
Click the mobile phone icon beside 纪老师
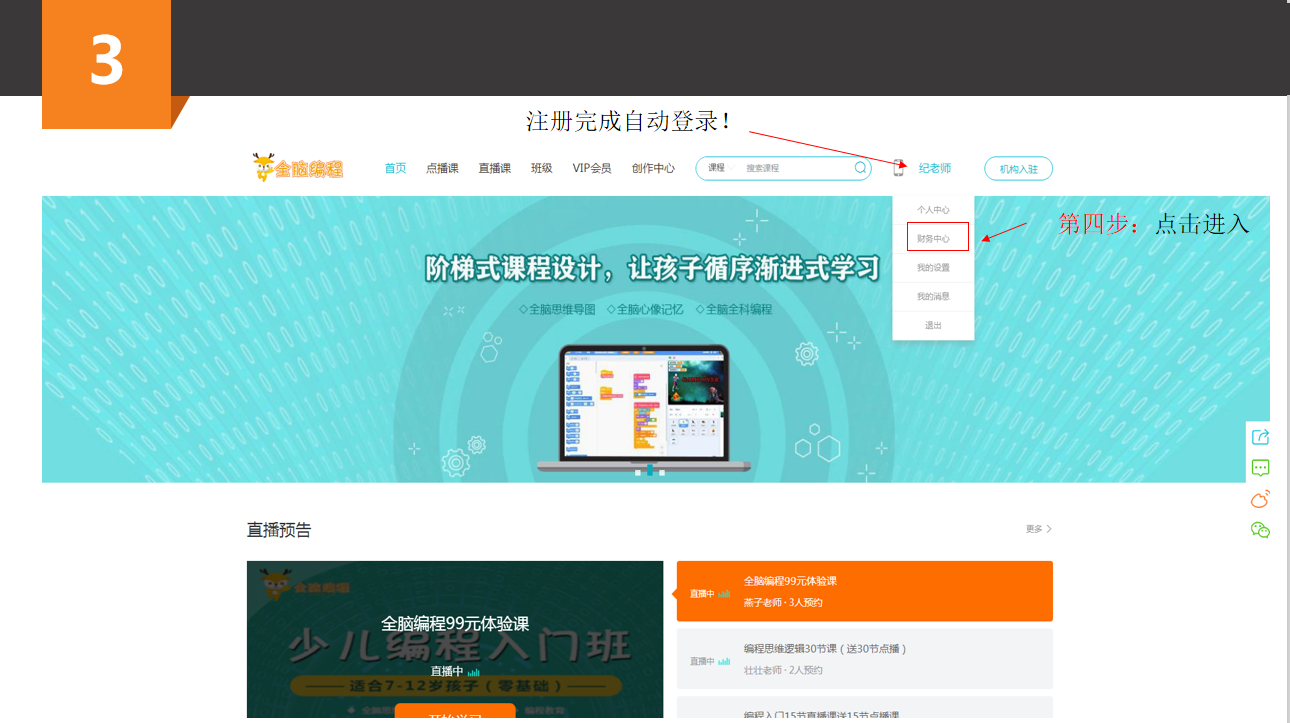(x=898, y=168)
